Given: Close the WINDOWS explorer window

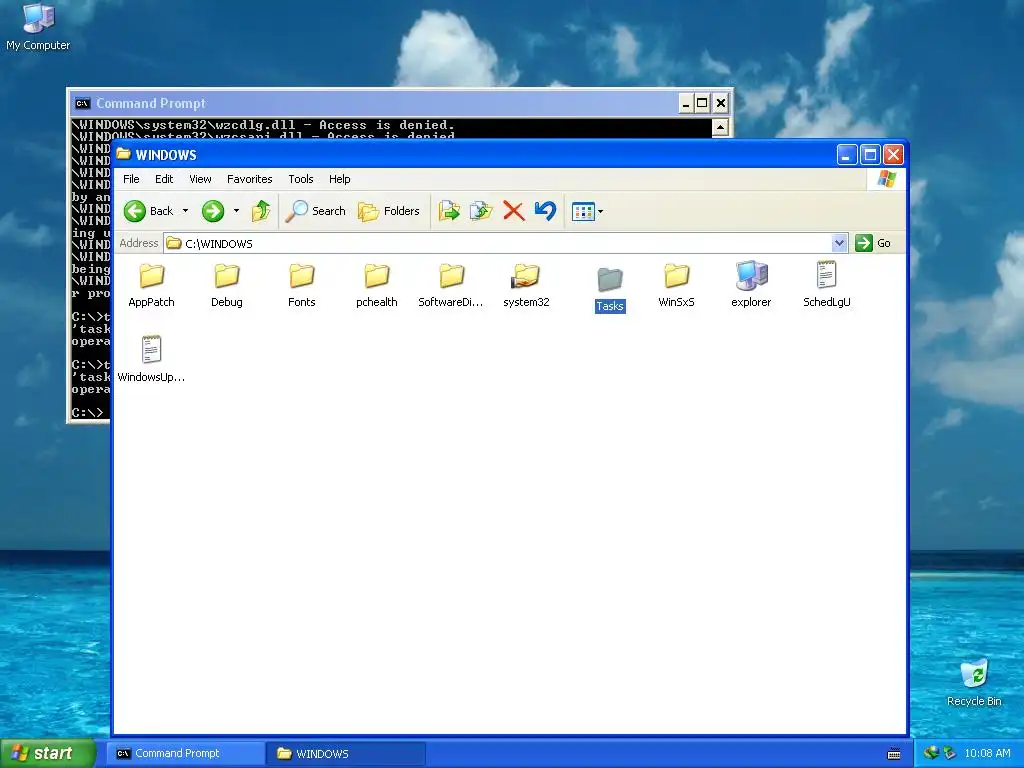Looking at the screenshot, I should (893, 155).
